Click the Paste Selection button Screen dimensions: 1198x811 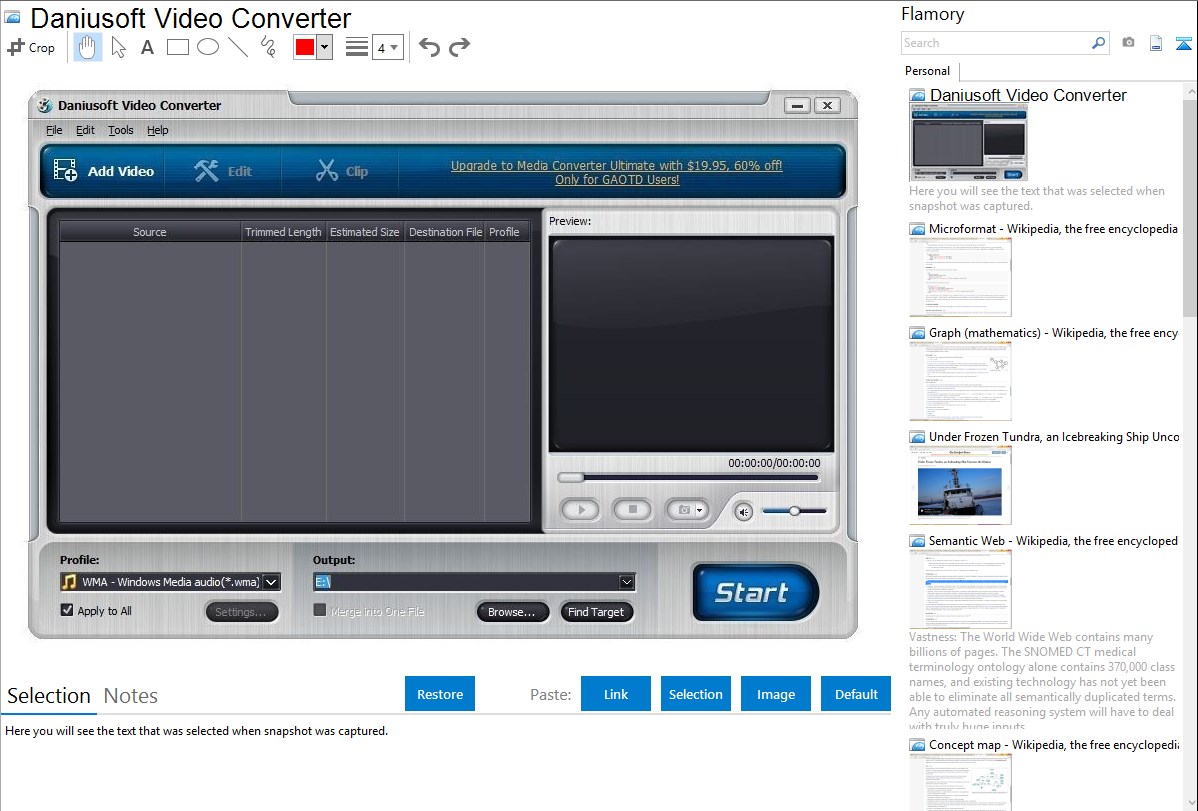[695, 694]
